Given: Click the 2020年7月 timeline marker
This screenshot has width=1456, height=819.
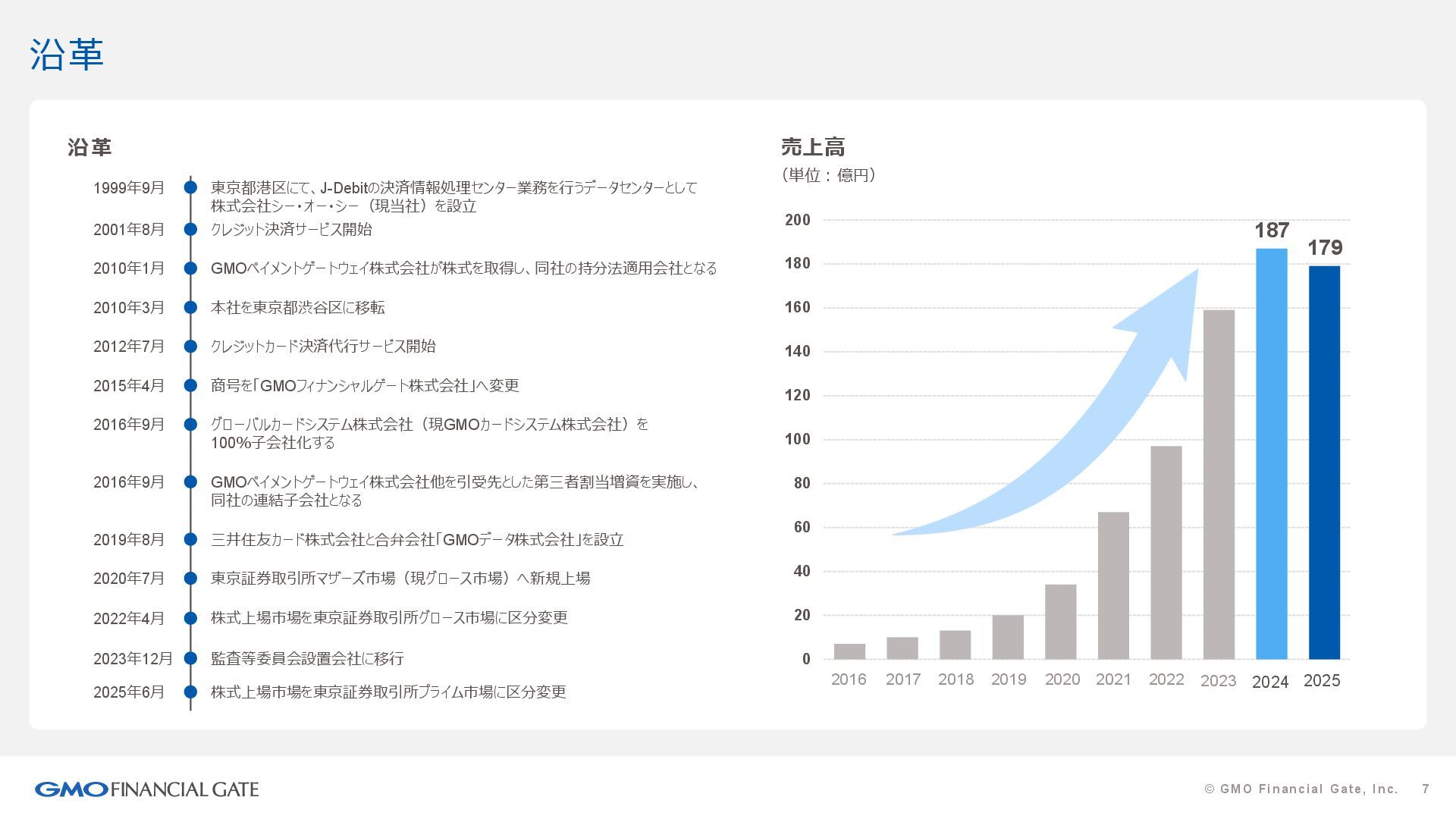Looking at the screenshot, I should pos(190,579).
